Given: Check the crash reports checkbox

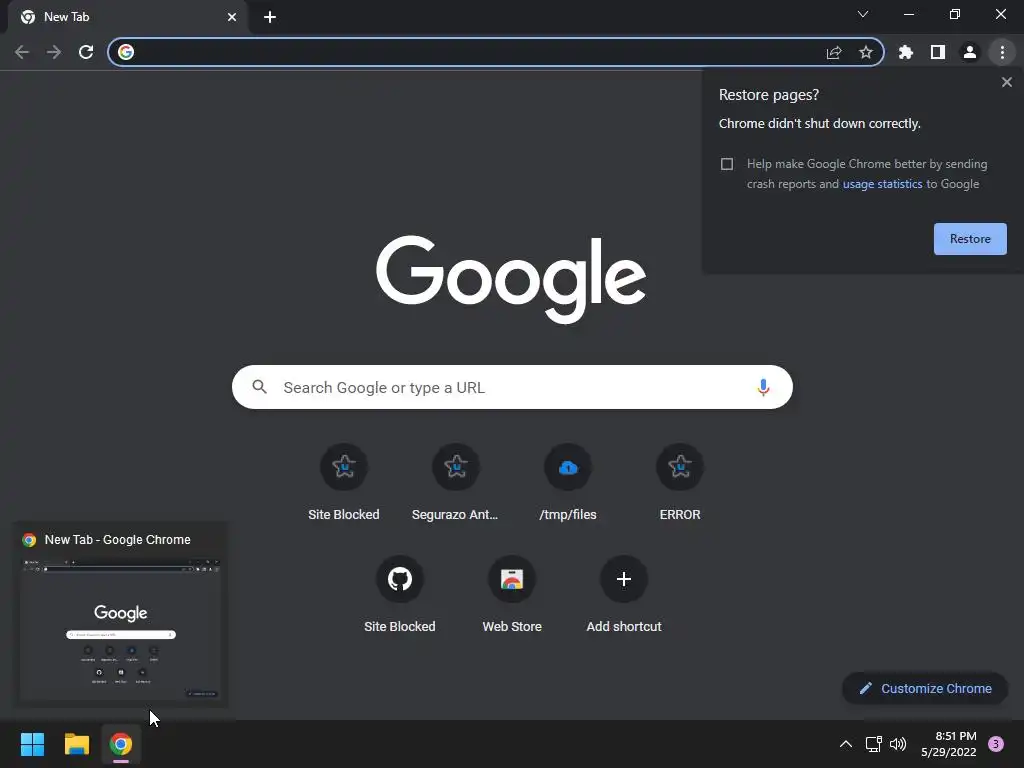Looking at the screenshot, I should tap(727, 164).
